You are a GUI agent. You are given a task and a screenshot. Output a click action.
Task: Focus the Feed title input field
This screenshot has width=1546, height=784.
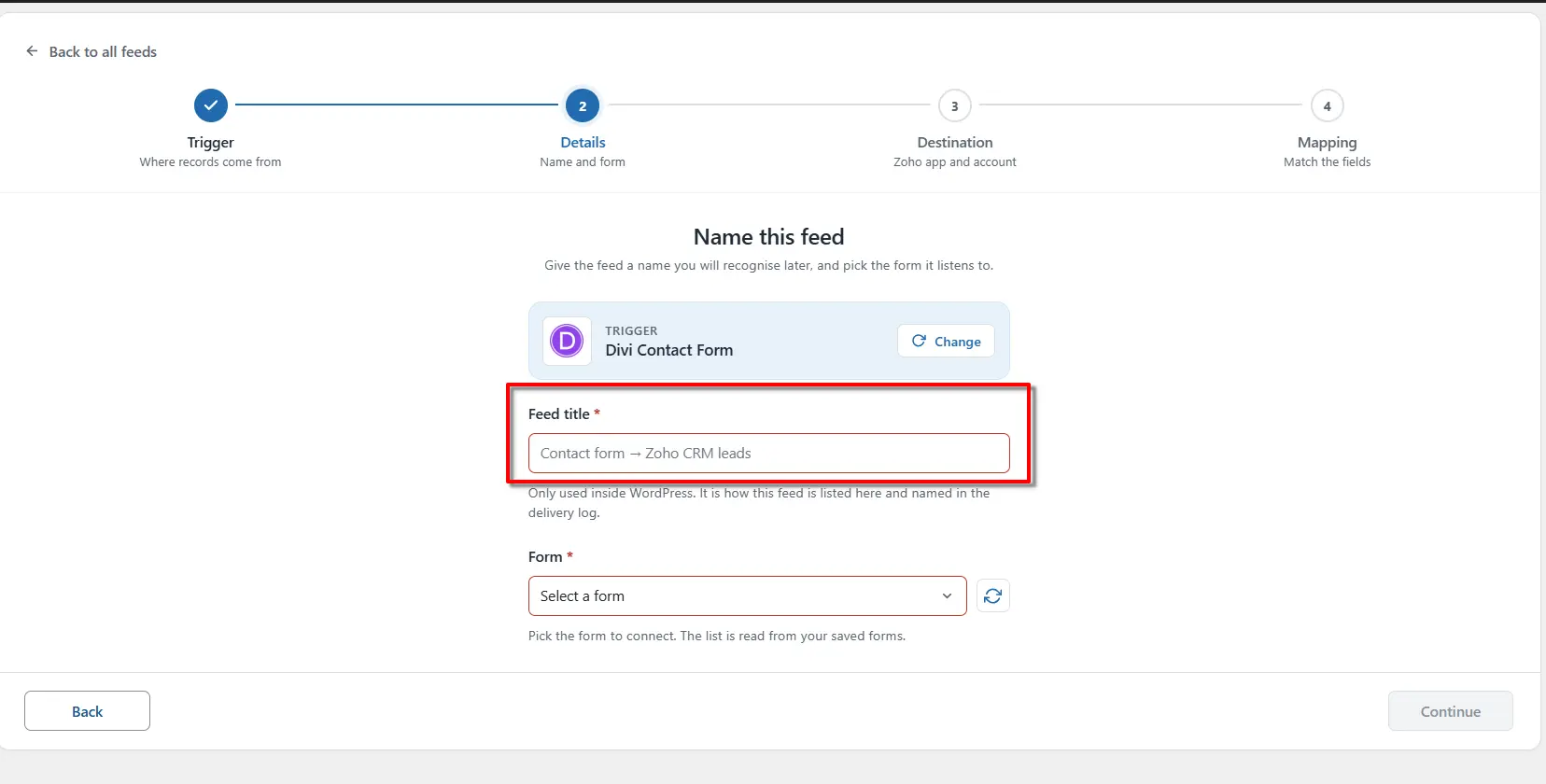pos(768,453)
